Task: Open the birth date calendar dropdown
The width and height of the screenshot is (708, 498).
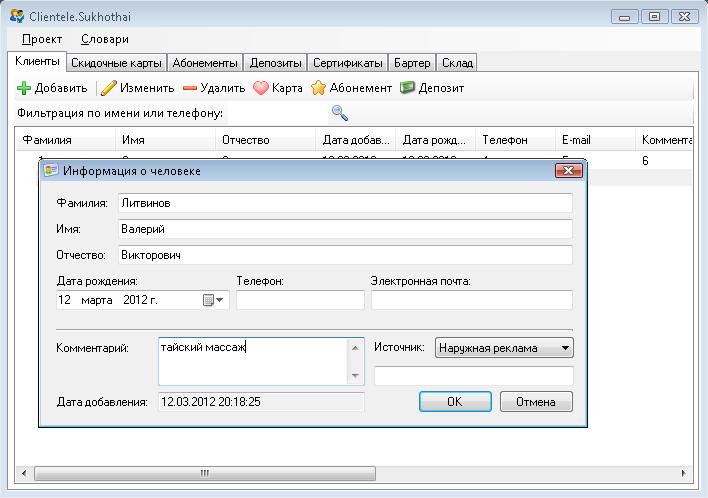Action: tap(214, 300)
